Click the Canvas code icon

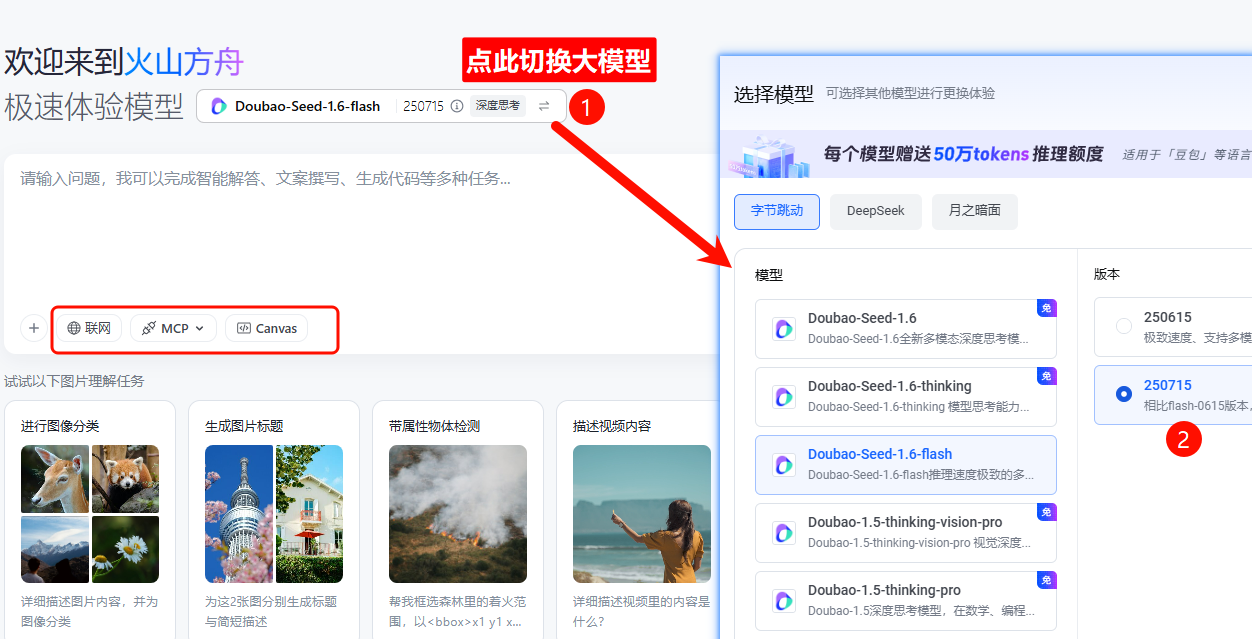244,328
